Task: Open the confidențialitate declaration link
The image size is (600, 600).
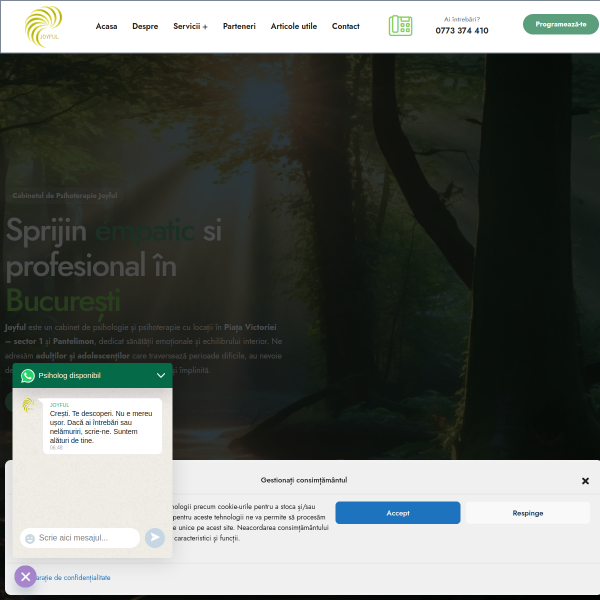Action: (x=73, y=577)
